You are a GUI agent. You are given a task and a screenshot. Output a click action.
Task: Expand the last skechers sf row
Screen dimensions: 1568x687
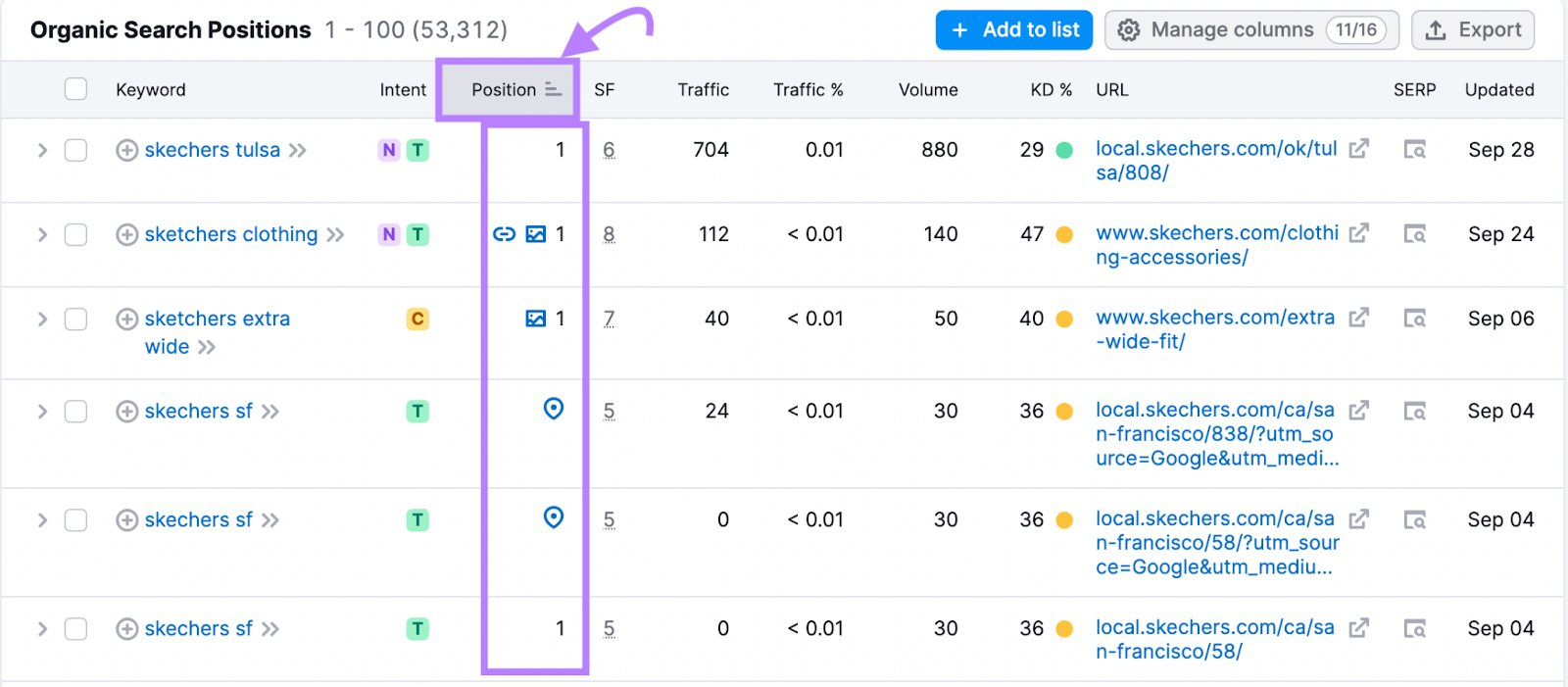click(42, 628)
